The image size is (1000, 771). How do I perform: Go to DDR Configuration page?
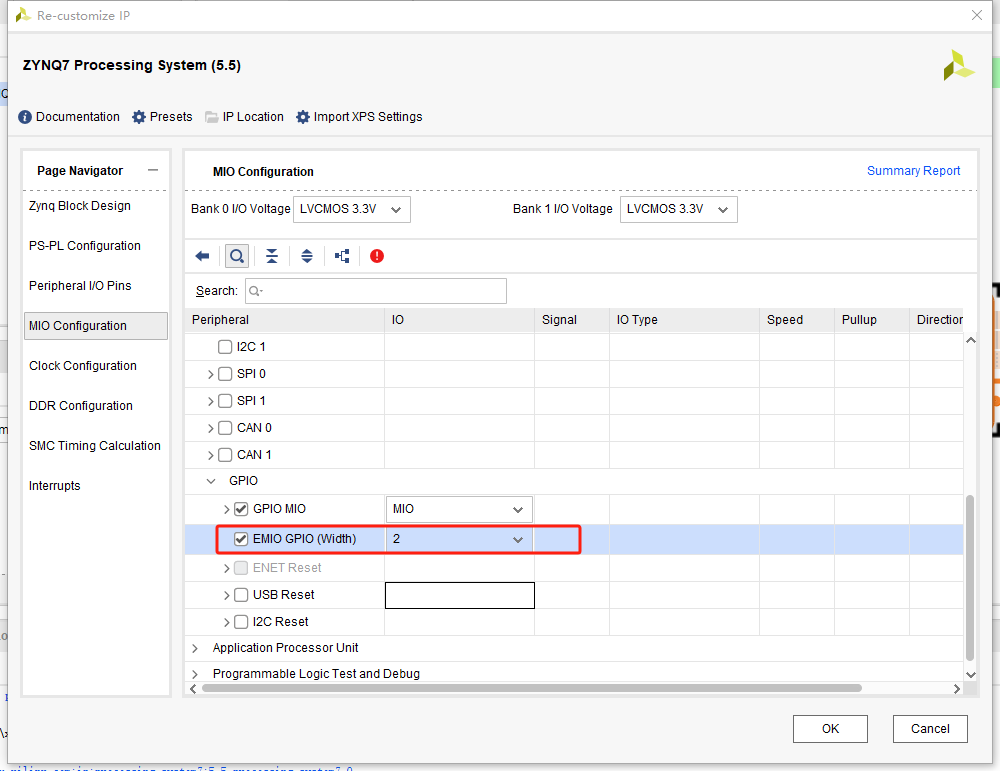coord(81,406)
